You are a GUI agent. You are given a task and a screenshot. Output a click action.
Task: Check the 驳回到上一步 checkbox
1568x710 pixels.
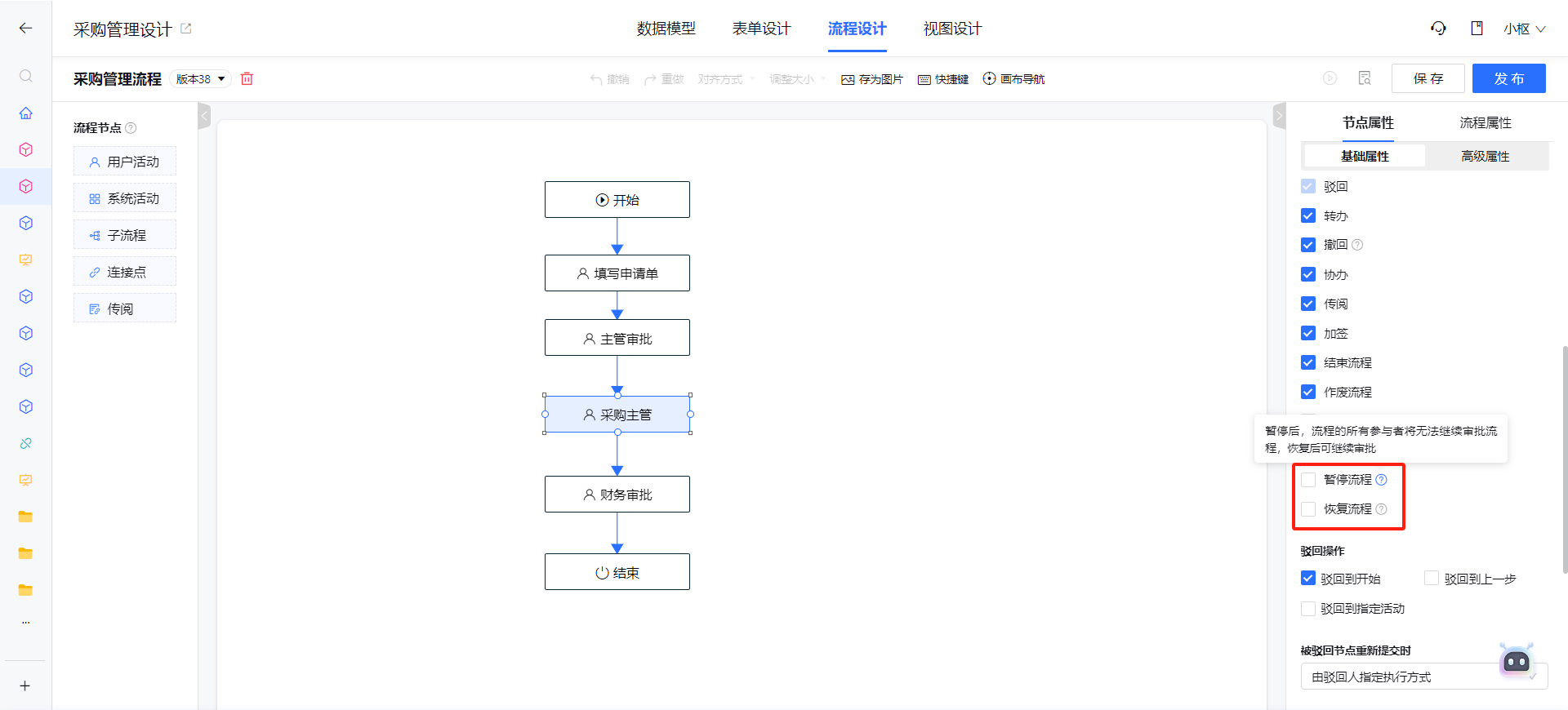click(1432, 579)
